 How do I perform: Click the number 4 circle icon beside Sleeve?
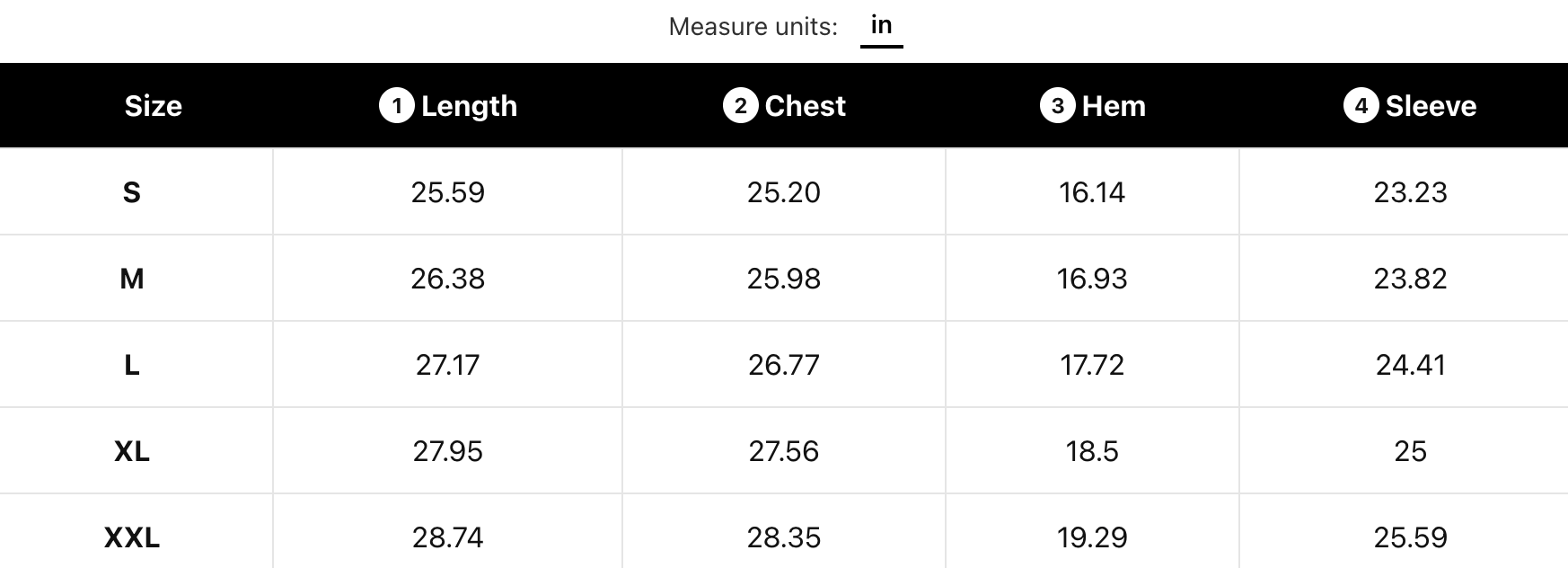1361,105
